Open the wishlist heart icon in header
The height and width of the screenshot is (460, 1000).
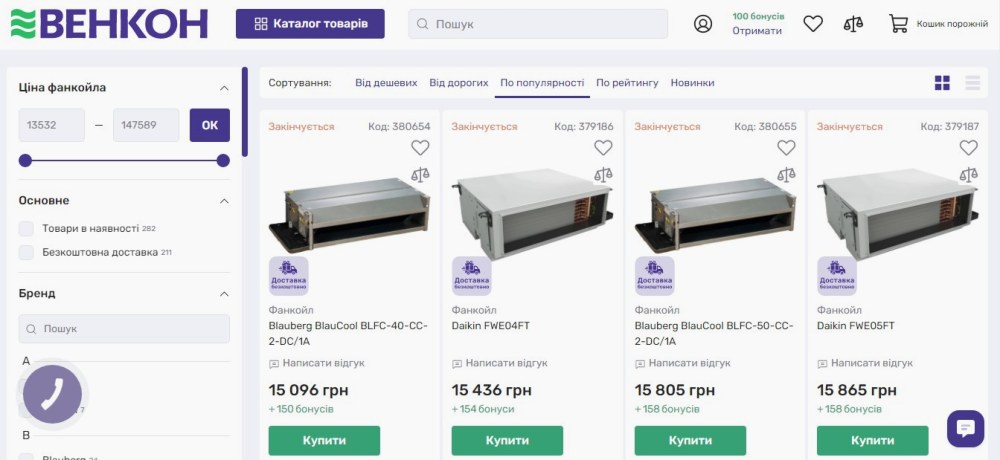(813, 24)
